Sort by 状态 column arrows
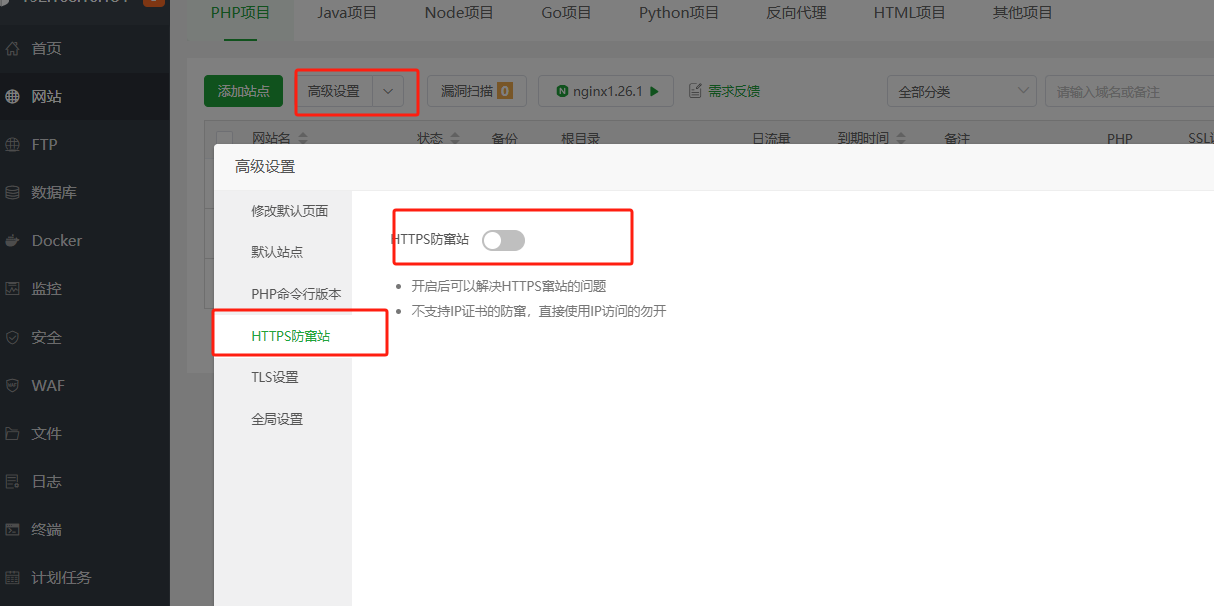Image resolution: width=1214 pixels, height=606 pixels. (455, 139)
